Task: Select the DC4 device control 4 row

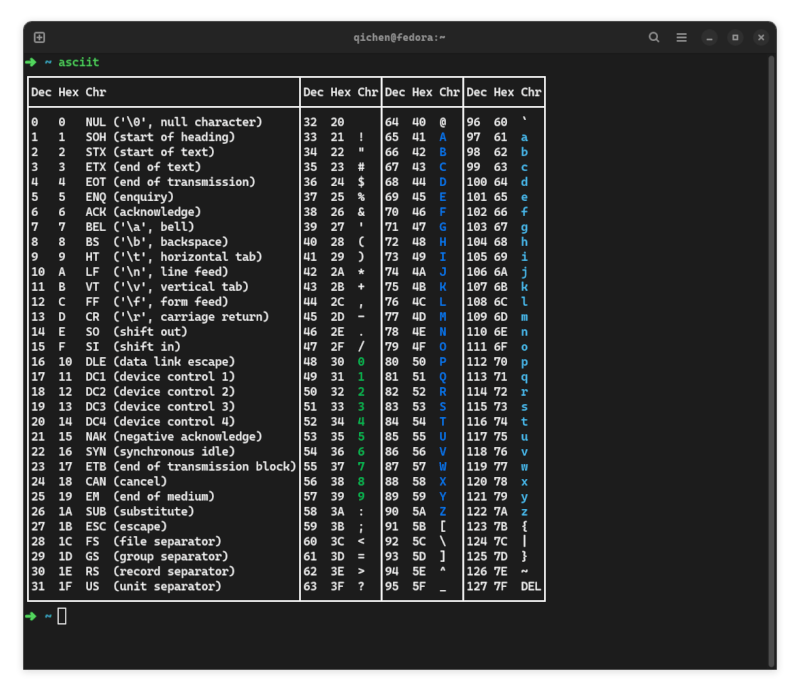Action: click(133, 421)
